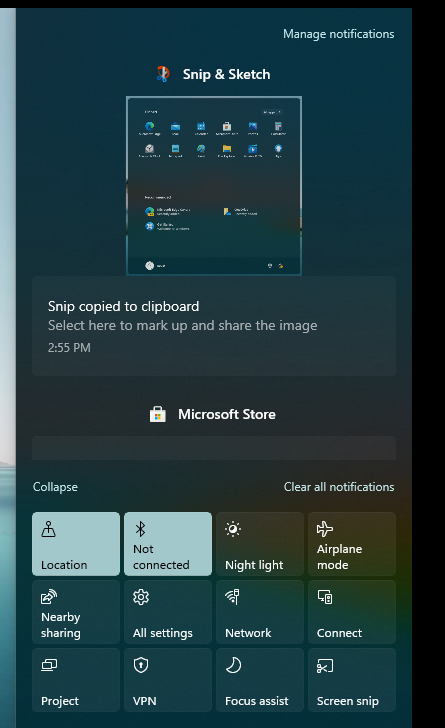Click the Snip & Sketch app icon

[163, 74]
